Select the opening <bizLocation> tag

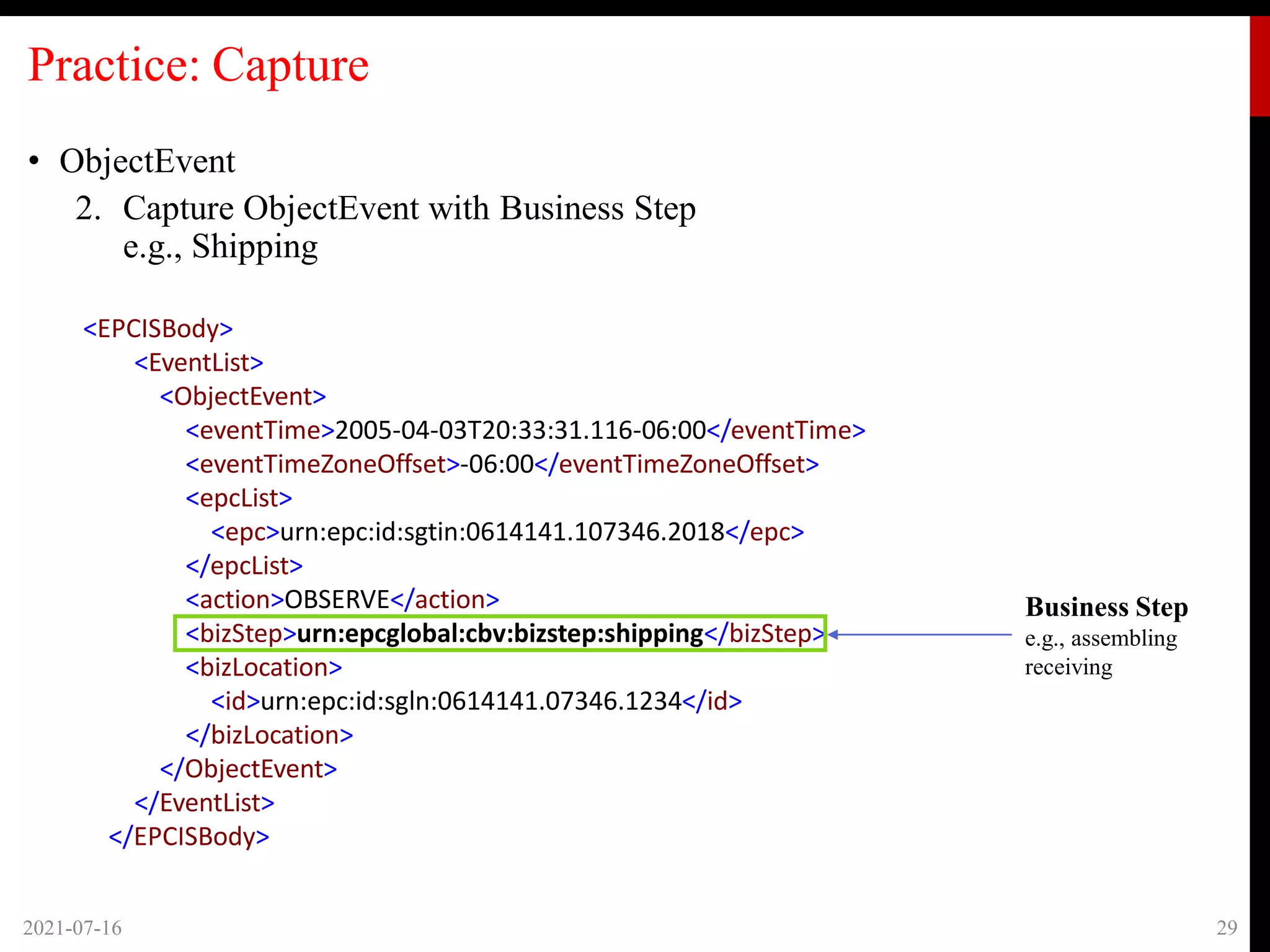click(x=264, y=668)
